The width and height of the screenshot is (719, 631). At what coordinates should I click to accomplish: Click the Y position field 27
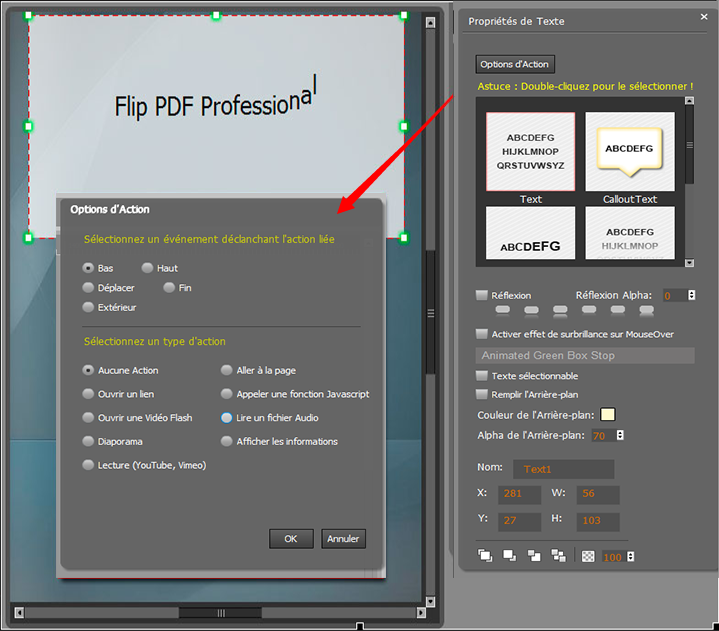tap(520, 521)
